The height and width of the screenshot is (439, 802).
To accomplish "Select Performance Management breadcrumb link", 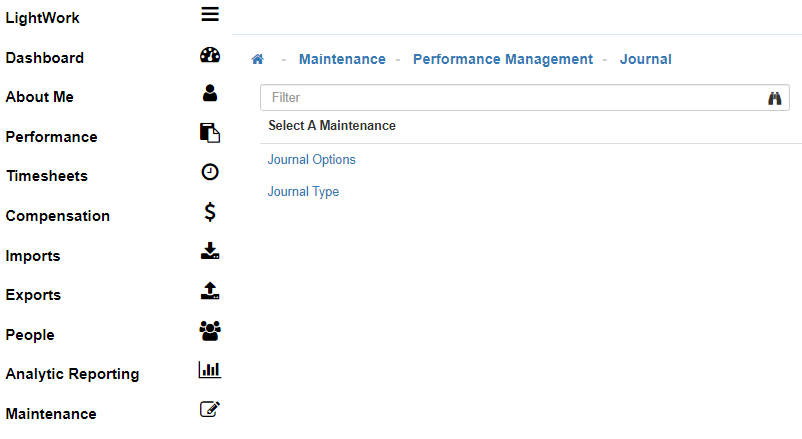I will point(502,59).
